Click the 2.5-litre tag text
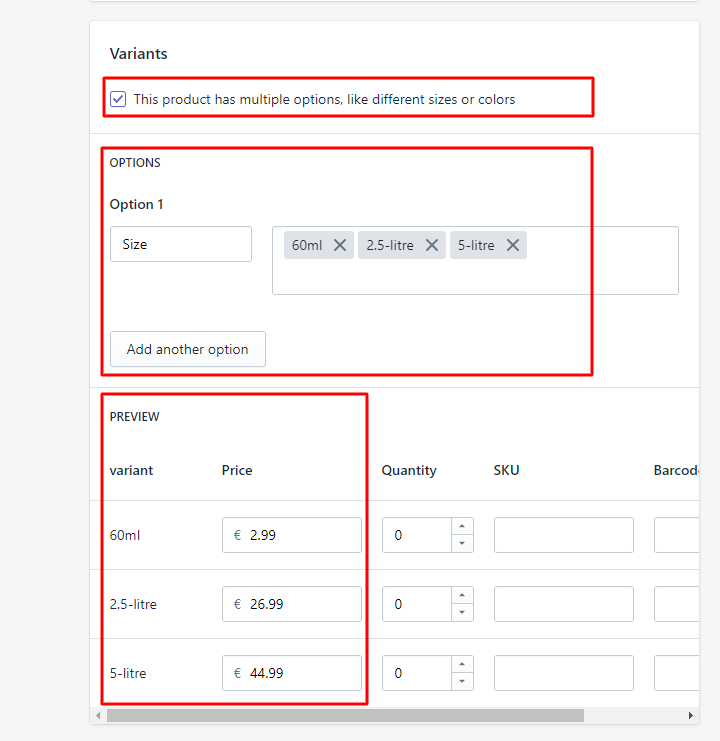The image size is (720, 741). click(x=390, y=245)
